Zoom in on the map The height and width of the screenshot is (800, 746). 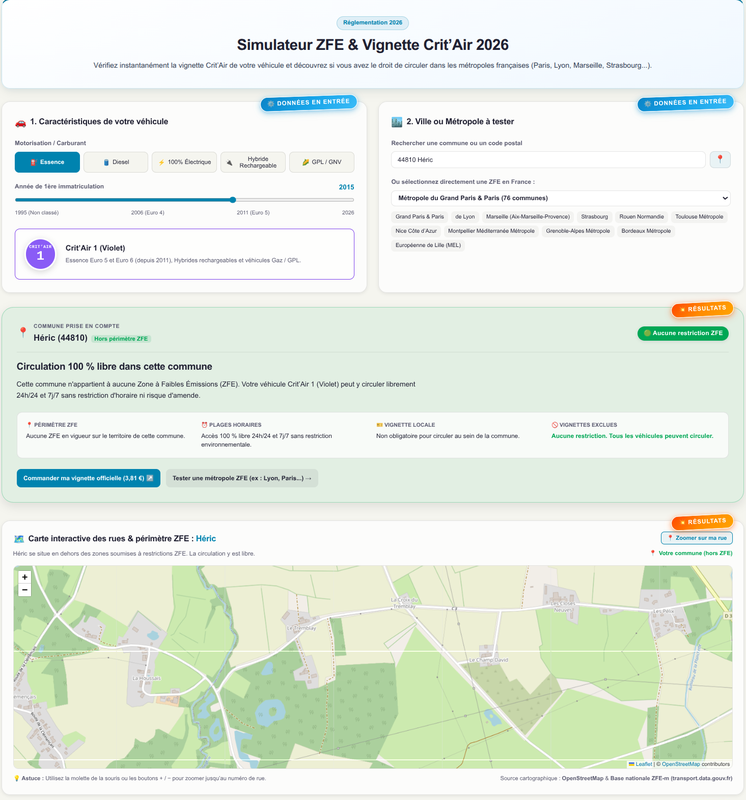point(24,577)
